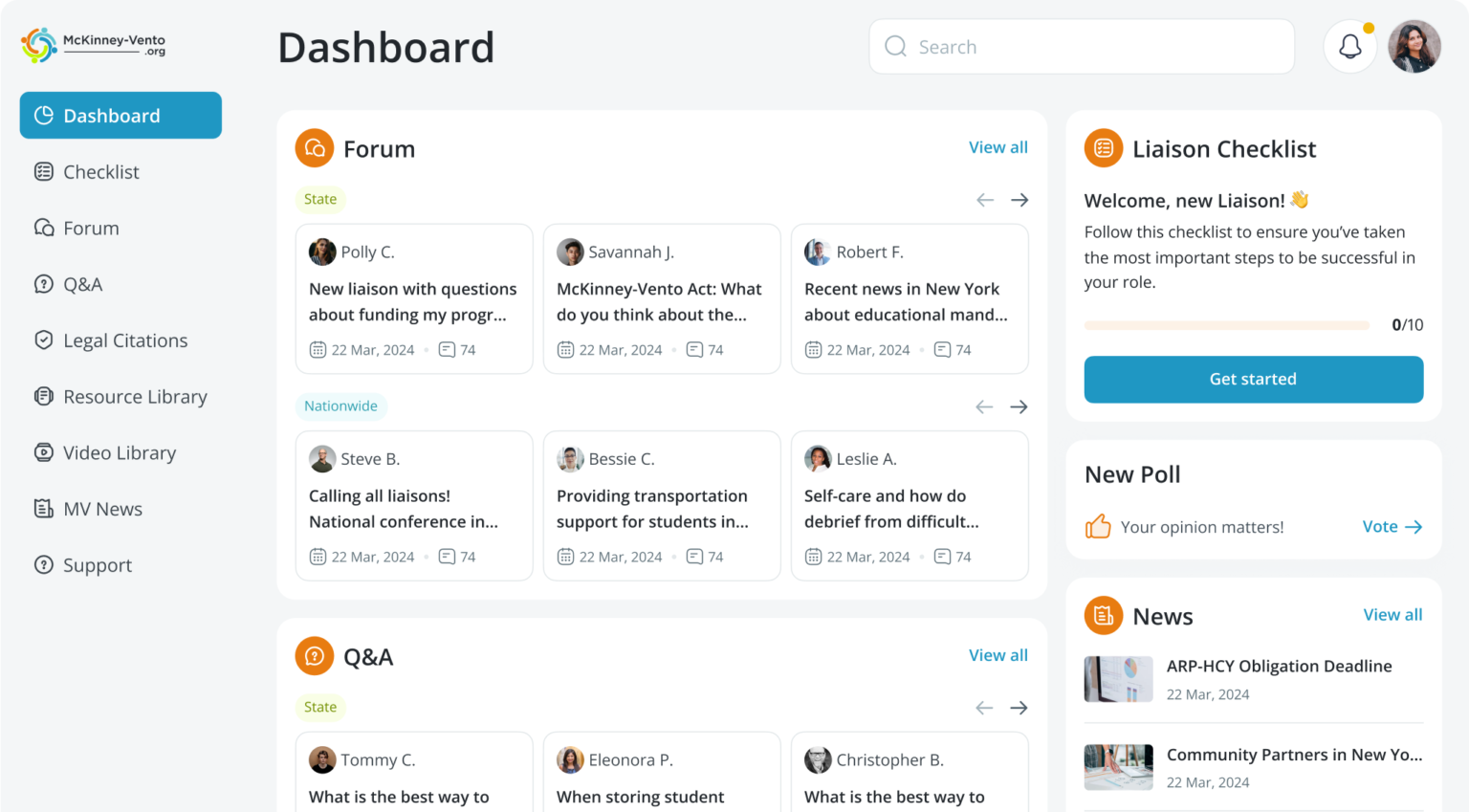Filter forum by the Nationwide tag

[341, 406]
